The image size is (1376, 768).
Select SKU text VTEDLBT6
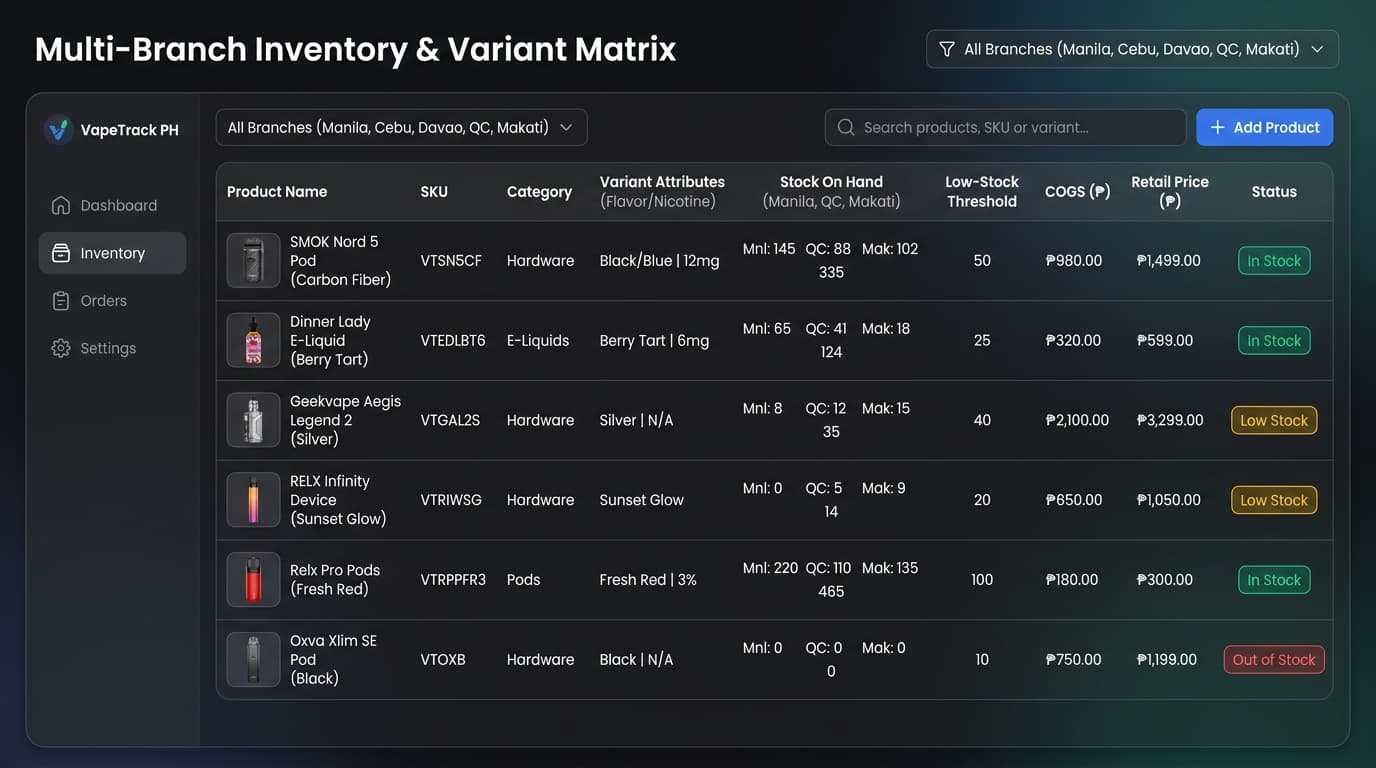click(453, 341)
